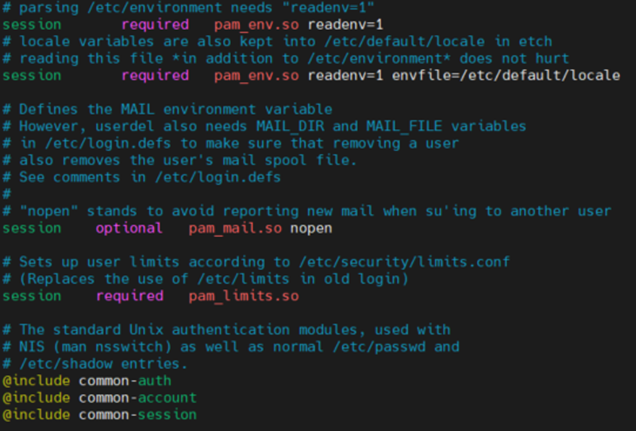The image size is (636, 431).
Task: Click the quoted "readenv=1" in the top comment
Action: coord(315,7)
